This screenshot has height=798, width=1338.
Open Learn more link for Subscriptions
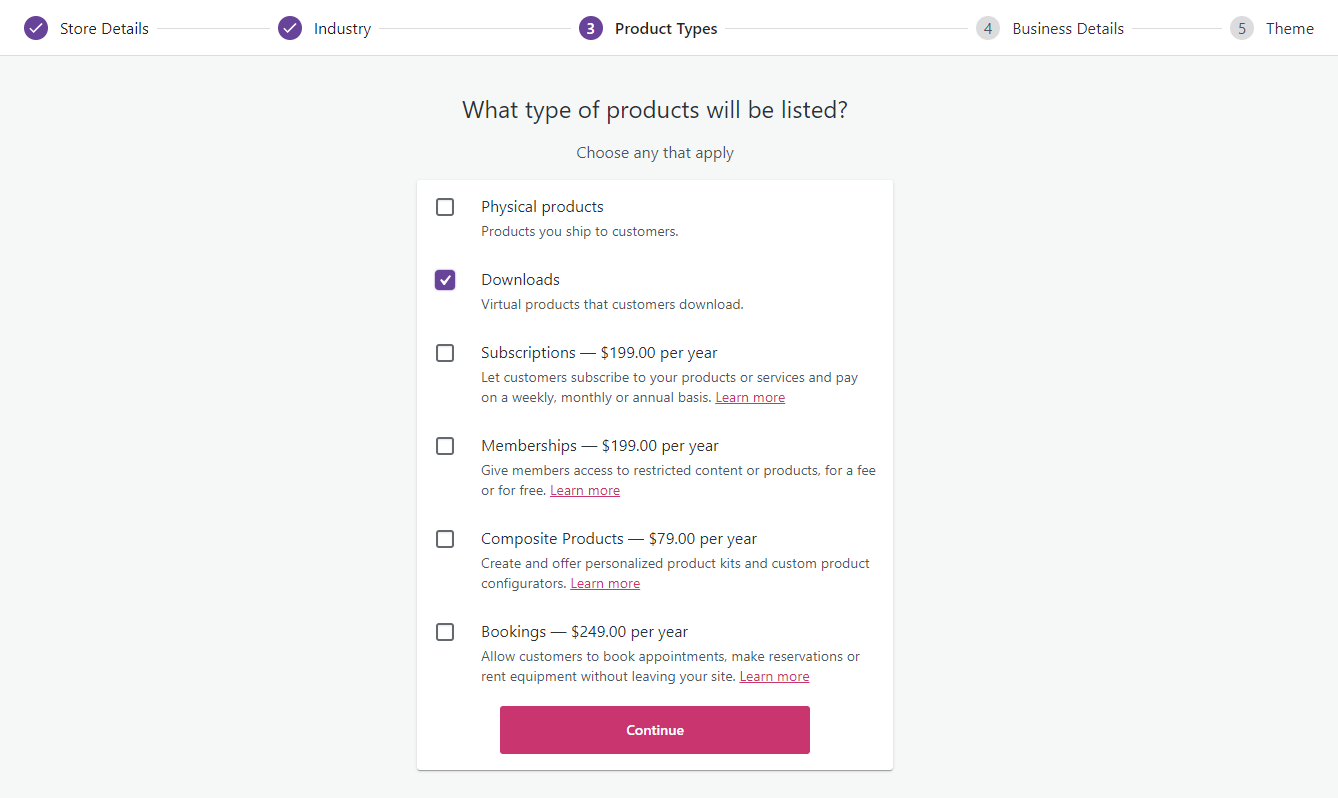point(750,398)
